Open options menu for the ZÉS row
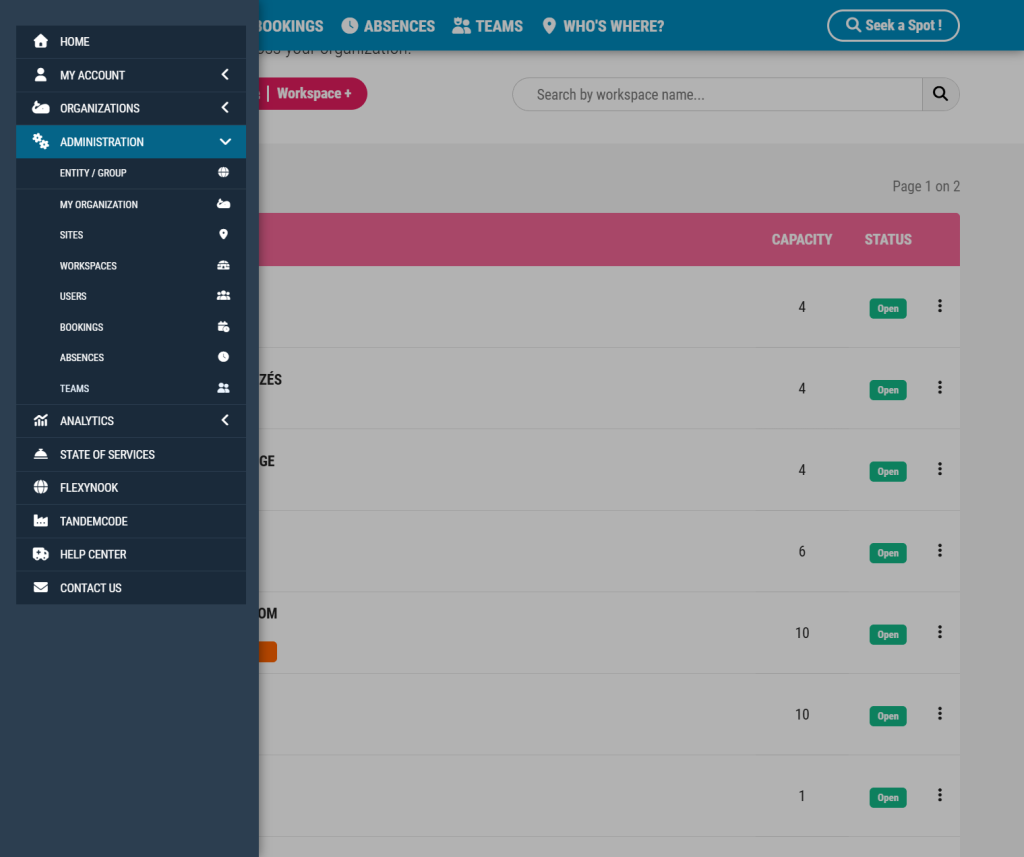The image size is (1024, 857). point(940,387)
